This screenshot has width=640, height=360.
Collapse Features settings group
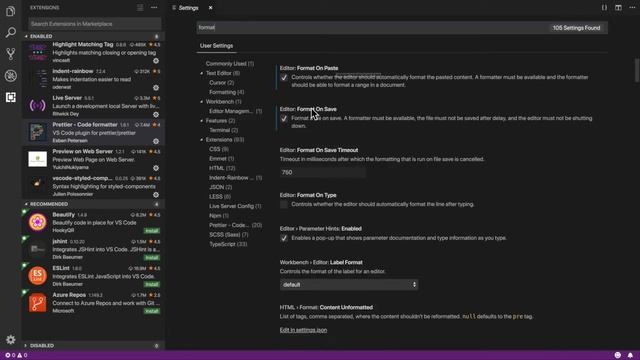pos(202,121)
